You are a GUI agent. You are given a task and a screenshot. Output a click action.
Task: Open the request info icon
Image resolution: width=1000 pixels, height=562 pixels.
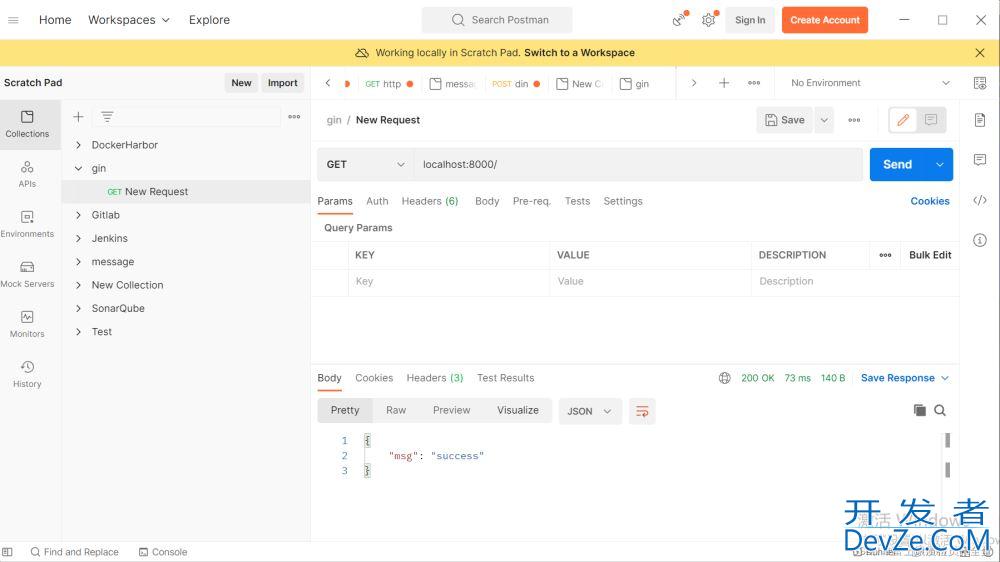(x=980, y=240)
